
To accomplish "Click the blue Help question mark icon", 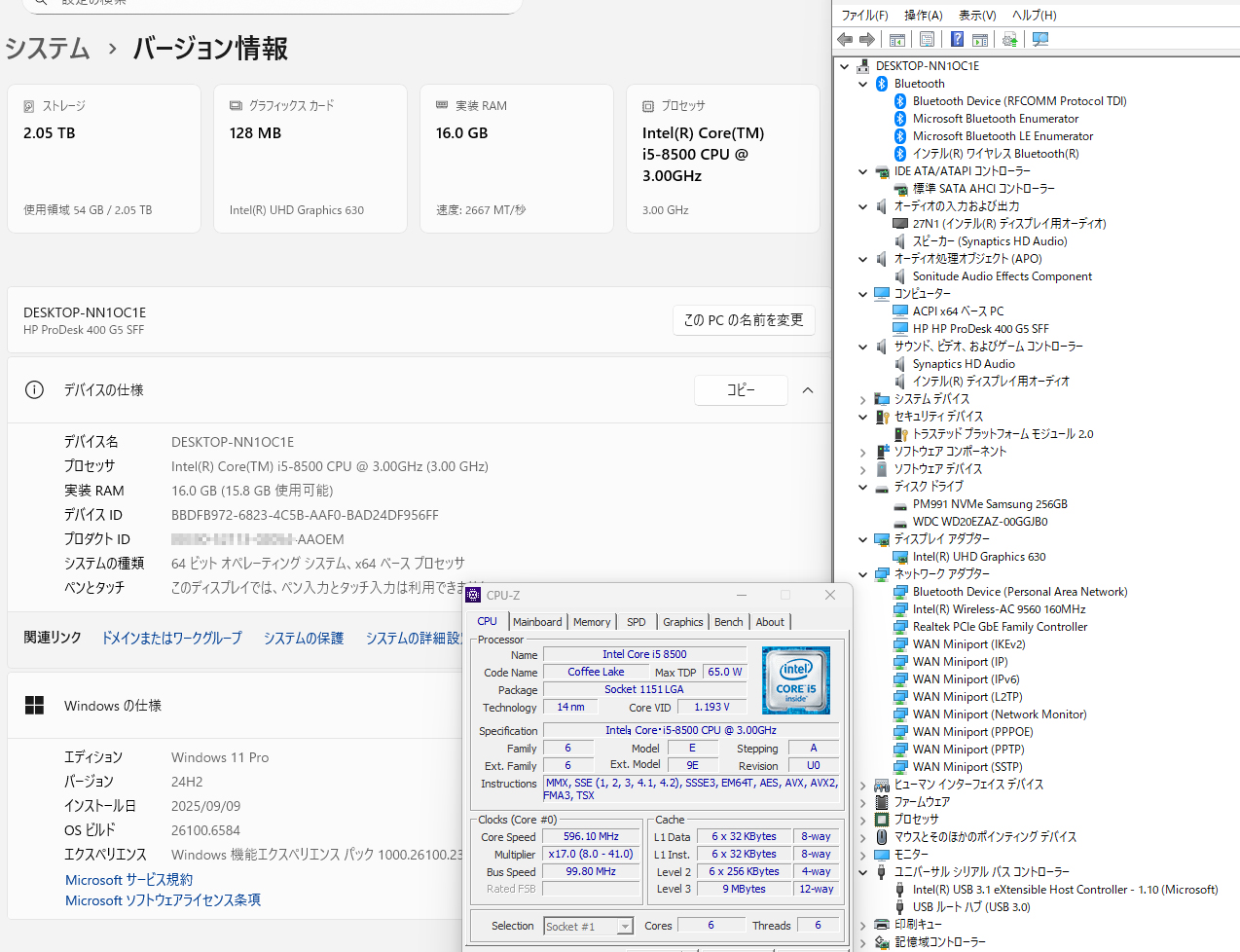I will coord(957,40).
